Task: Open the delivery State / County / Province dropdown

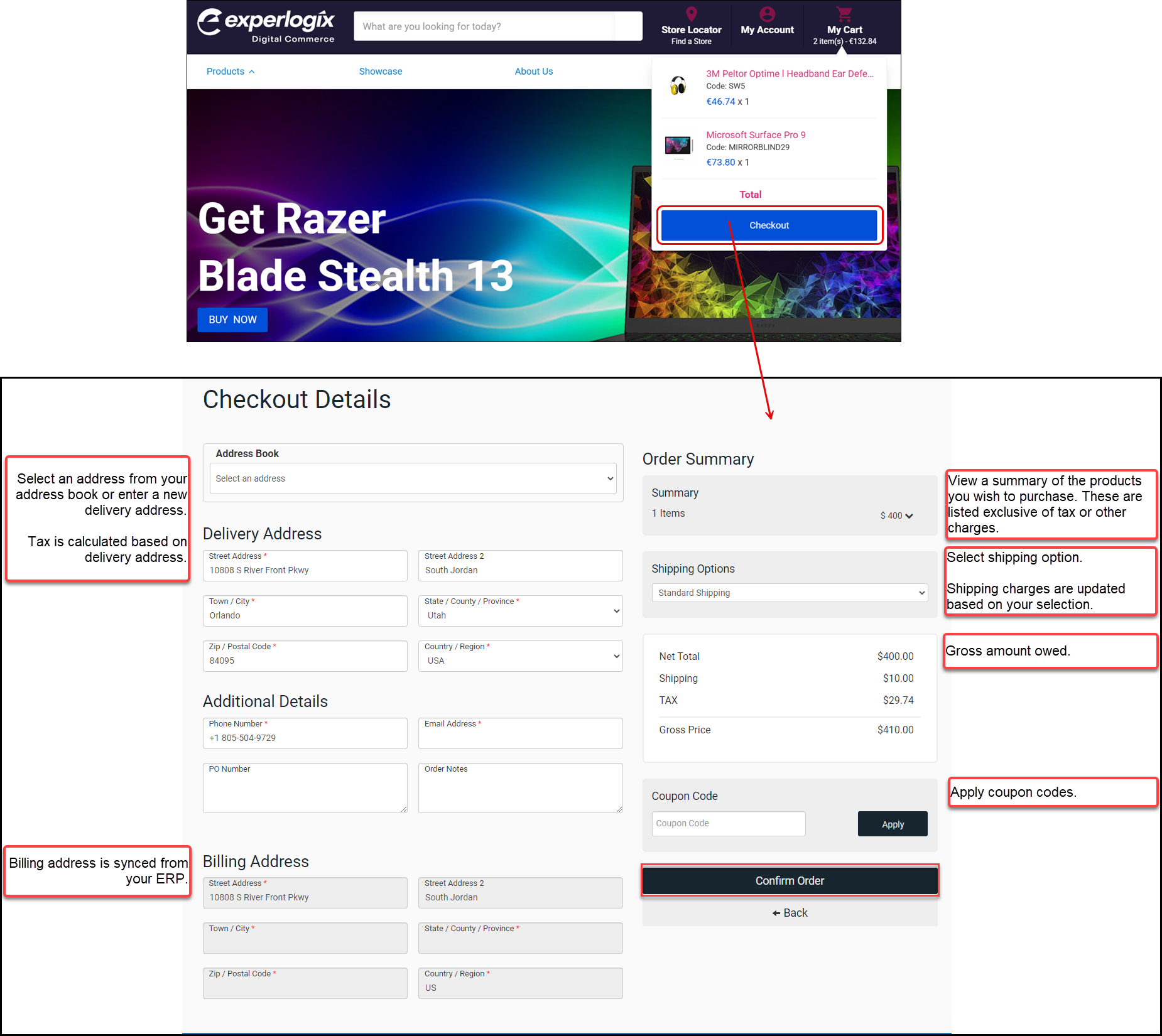Action: 520,612
